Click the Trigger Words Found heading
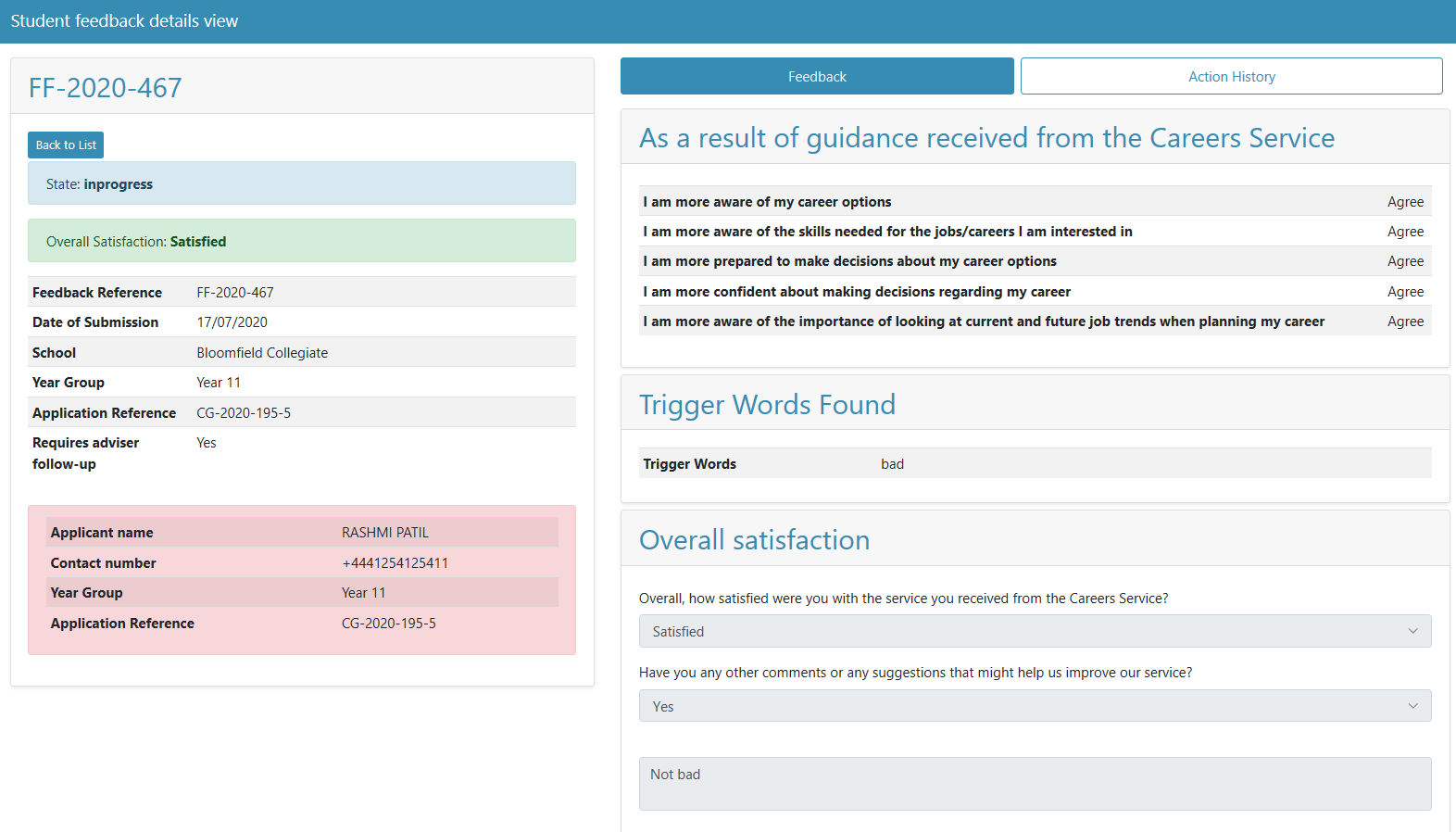 pos(767,405)
